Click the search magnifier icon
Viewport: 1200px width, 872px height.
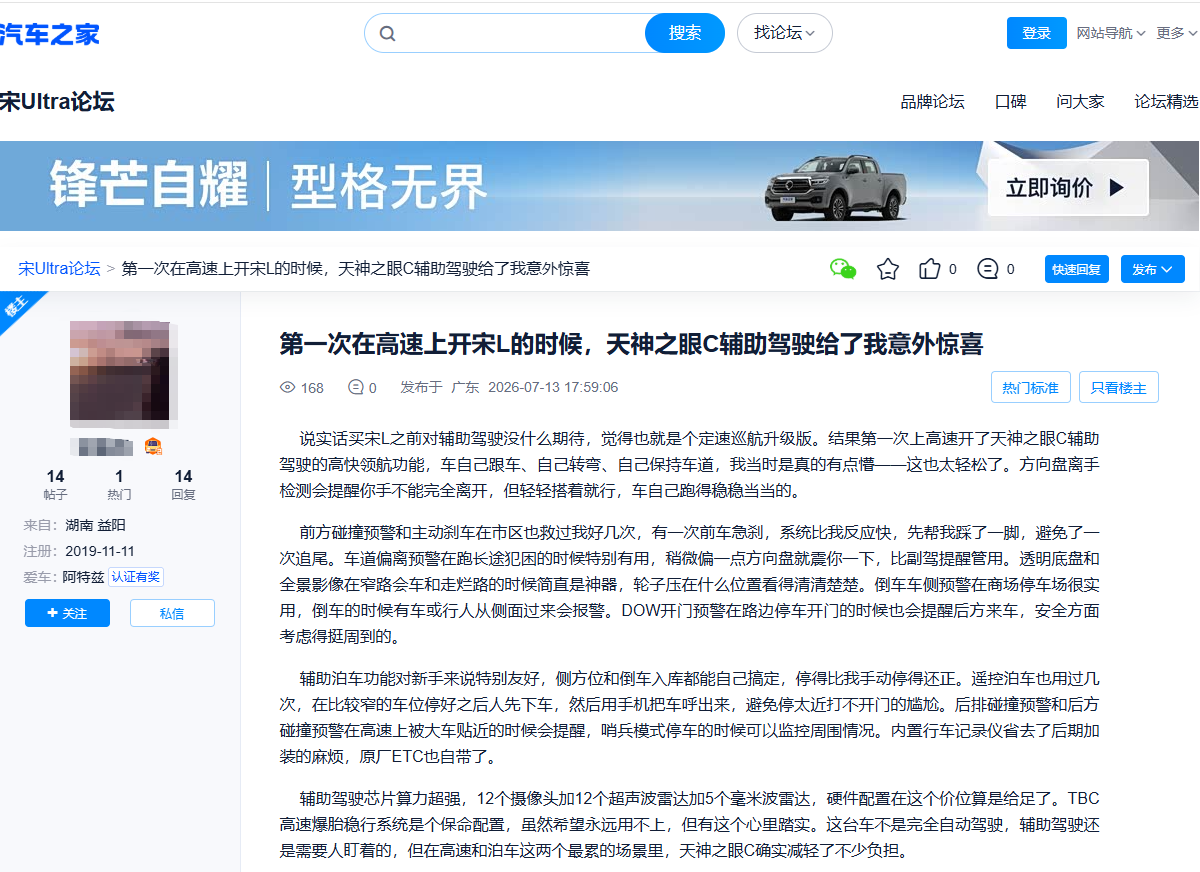[387, 33]
